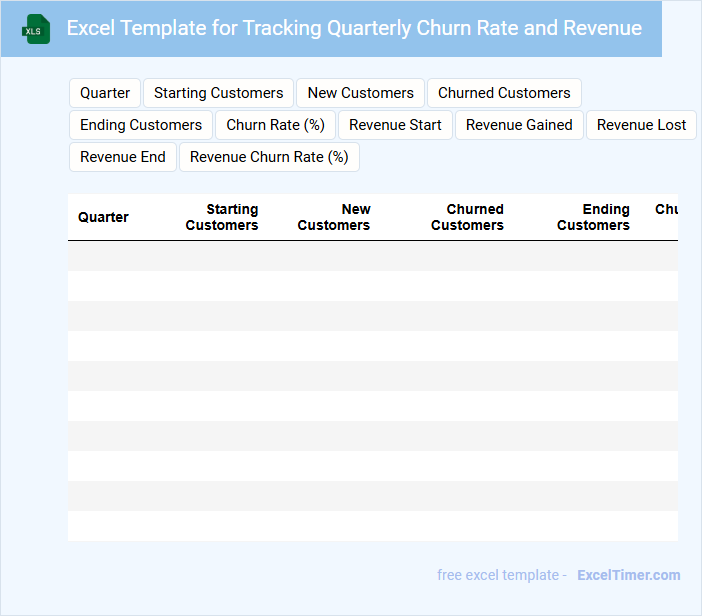702x616 pixels.
Task: Select the Ending Customers column header
Action: 593,217
